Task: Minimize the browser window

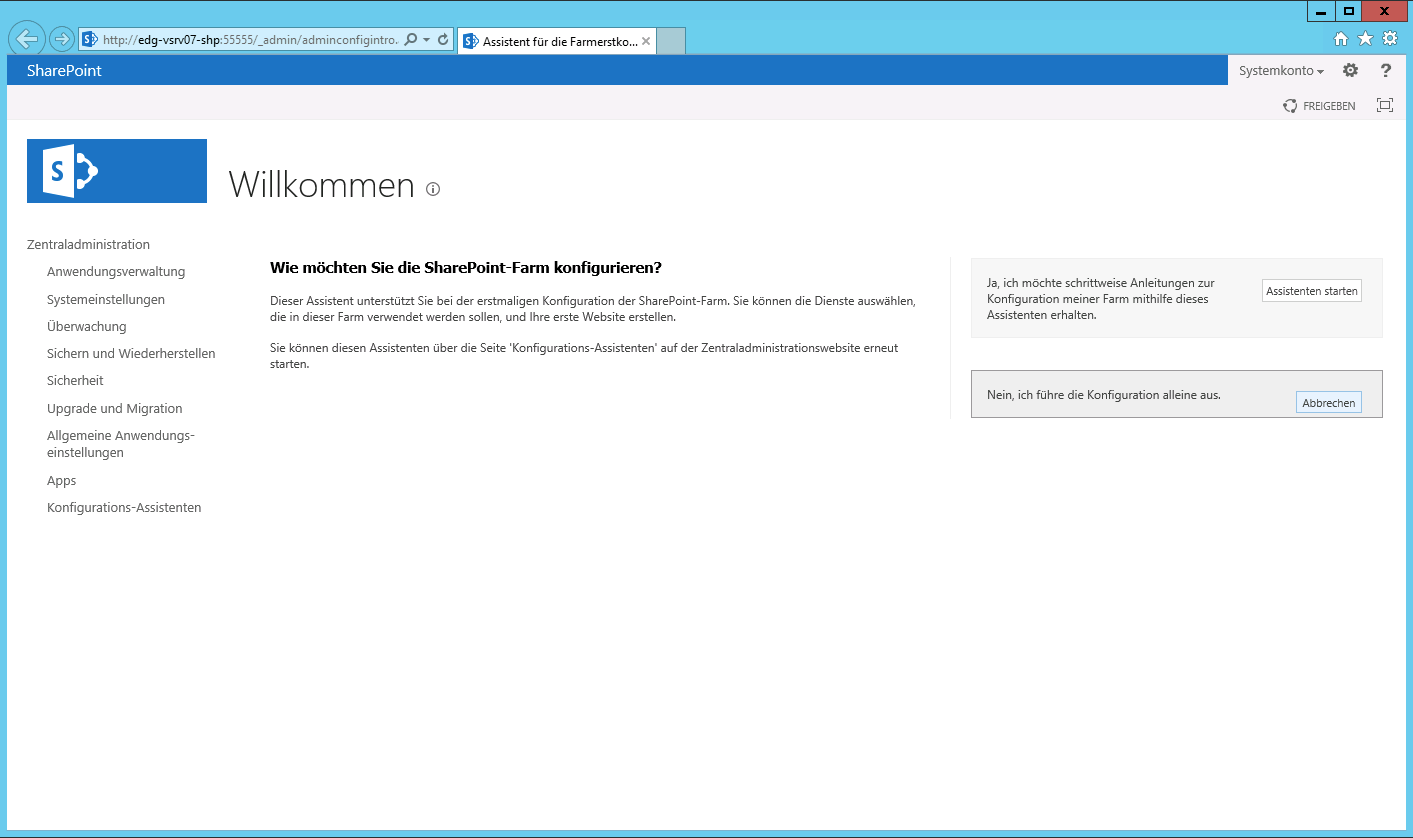Action: click(x=1320, y=11)
